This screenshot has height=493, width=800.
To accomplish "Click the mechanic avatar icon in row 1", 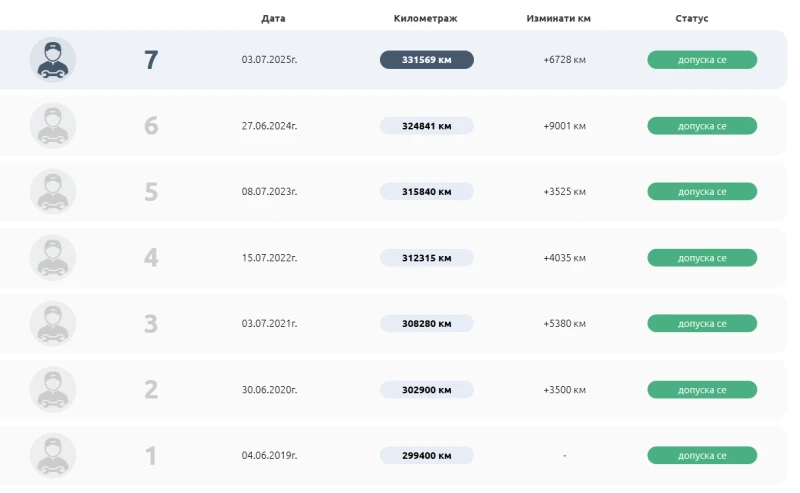I will point(53,456).
